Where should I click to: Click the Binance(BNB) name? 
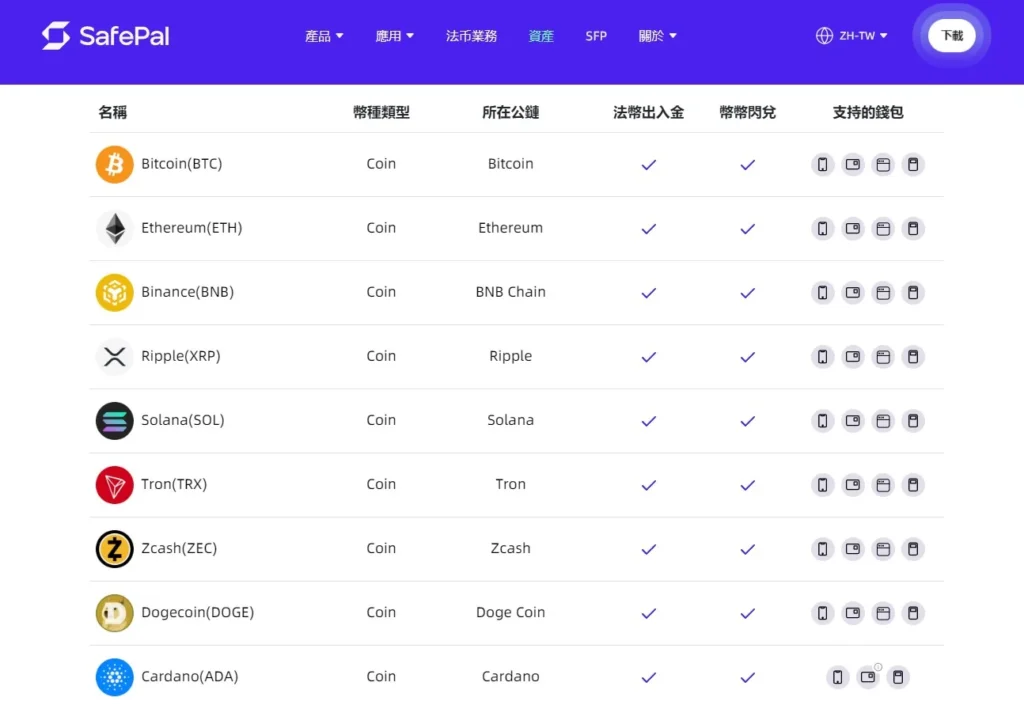pyautogui.click(x=187, y=292)
